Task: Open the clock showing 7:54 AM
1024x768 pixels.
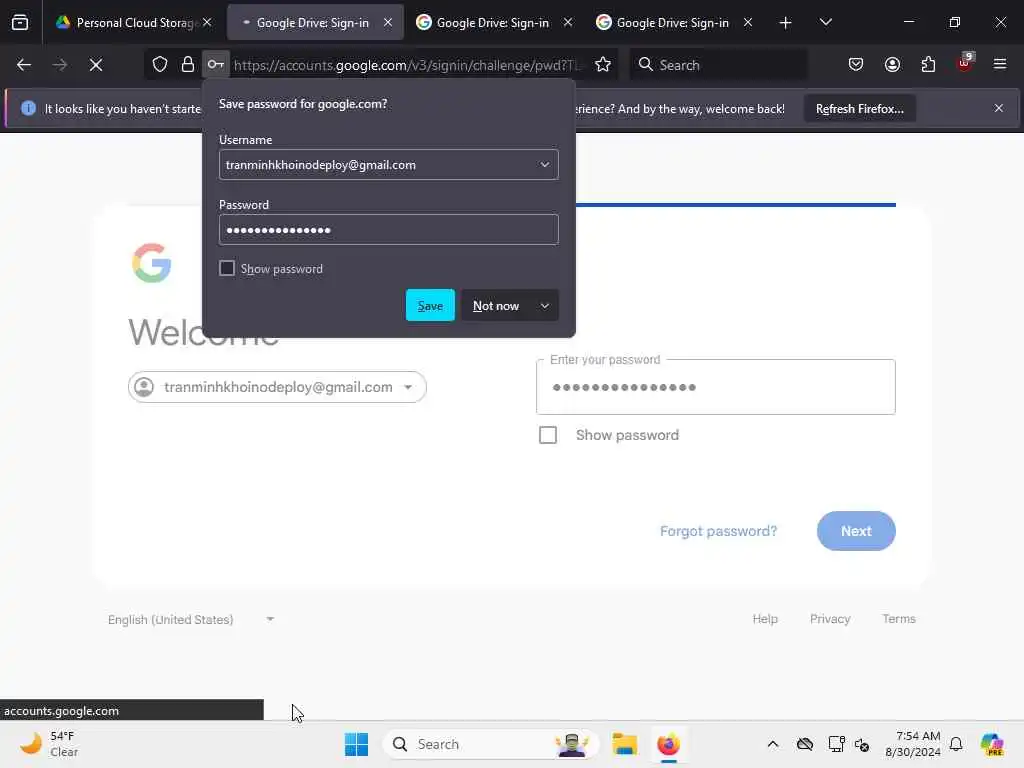Action: [912, 744]
